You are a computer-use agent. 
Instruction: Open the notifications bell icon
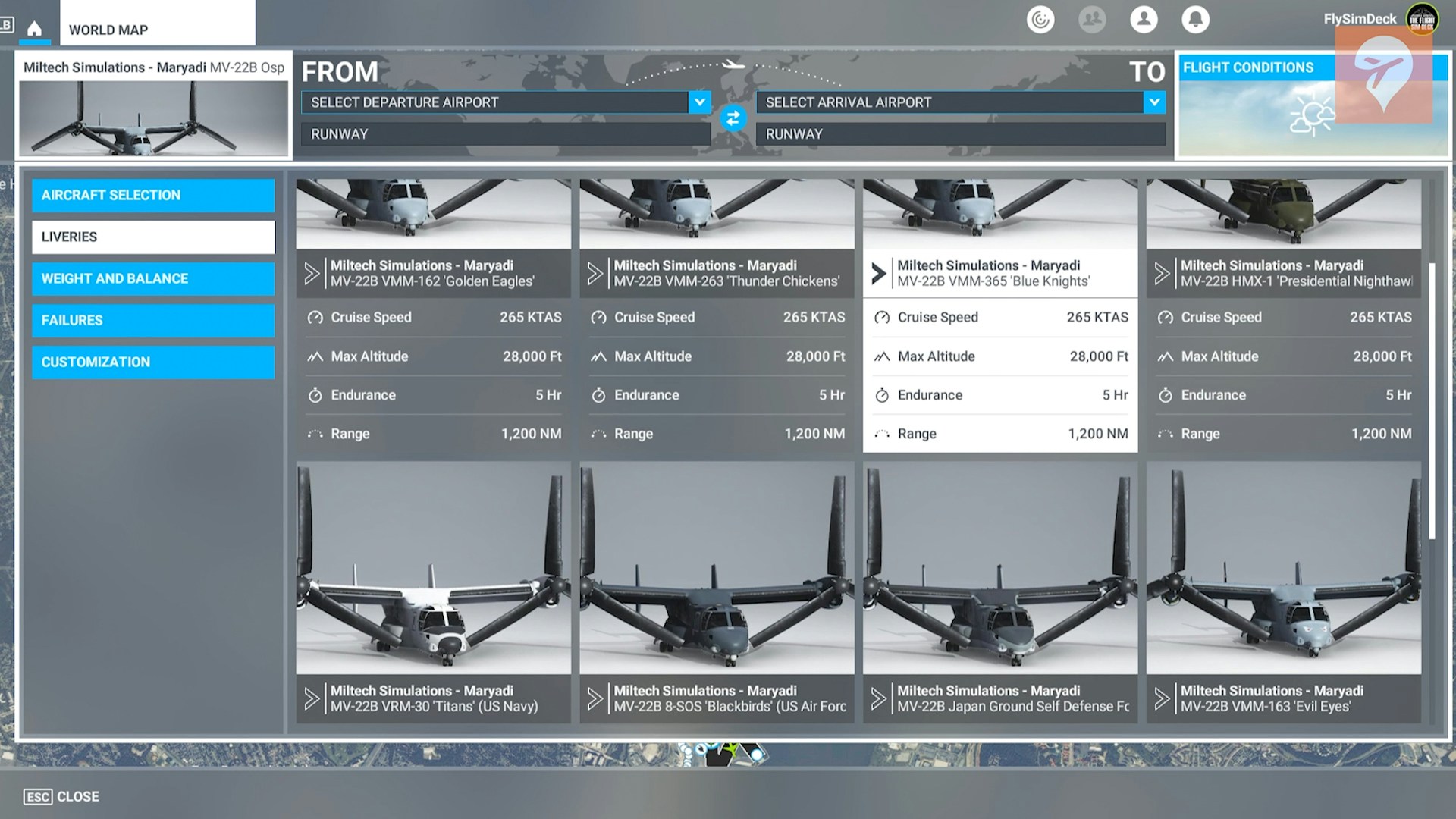1195,19
